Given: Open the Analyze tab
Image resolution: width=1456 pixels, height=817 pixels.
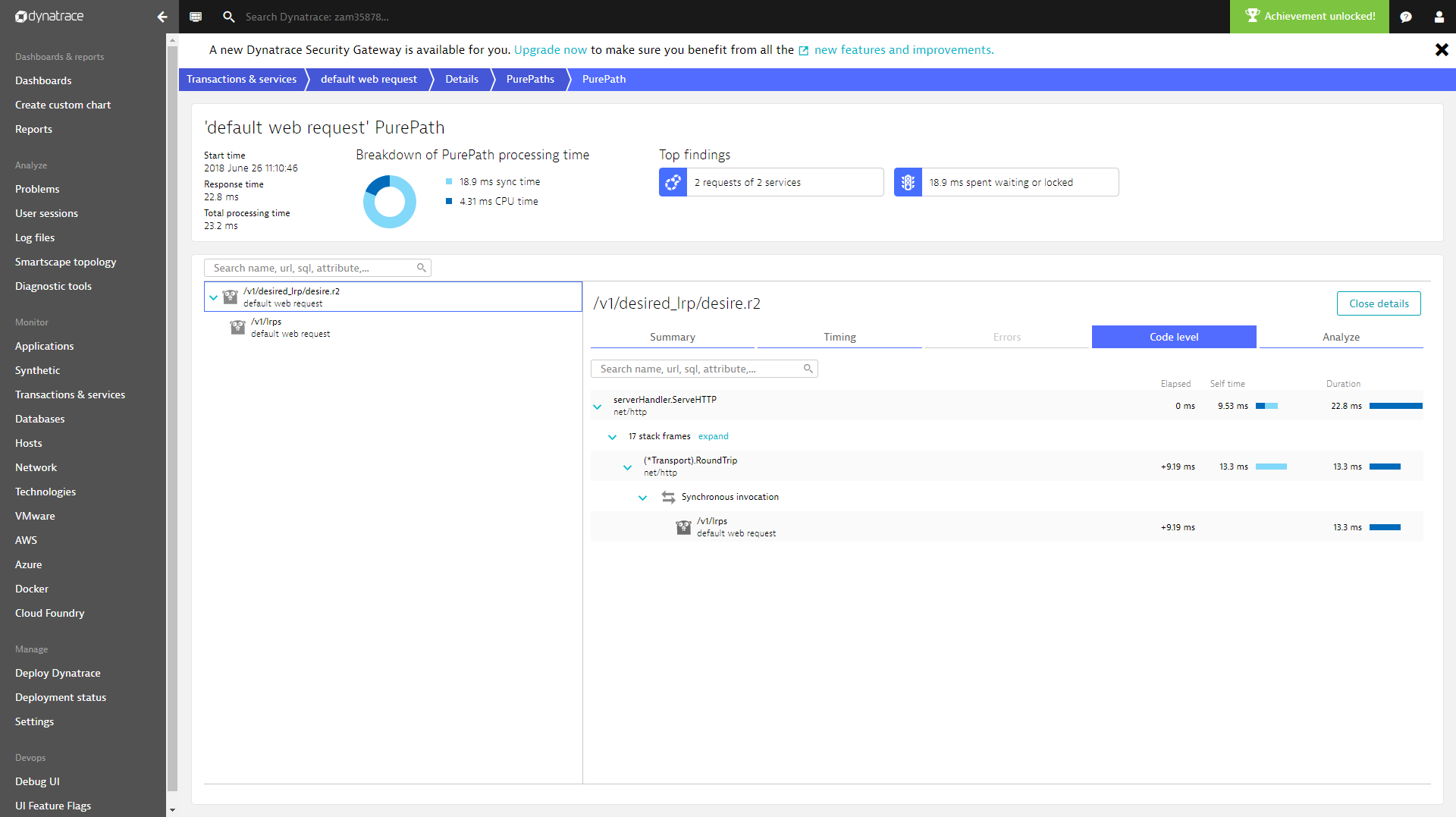Looking at the screenshot, I should pyautogui.click(x=1341, y=337).
